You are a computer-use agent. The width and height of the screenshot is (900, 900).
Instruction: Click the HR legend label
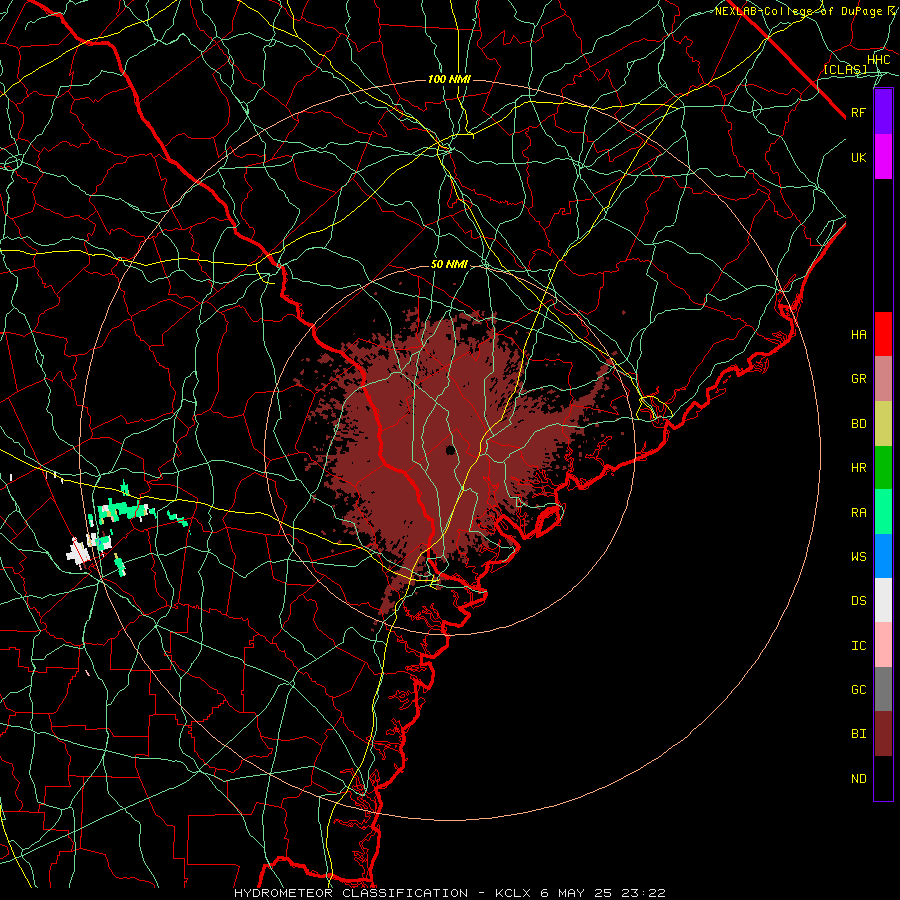858,468
